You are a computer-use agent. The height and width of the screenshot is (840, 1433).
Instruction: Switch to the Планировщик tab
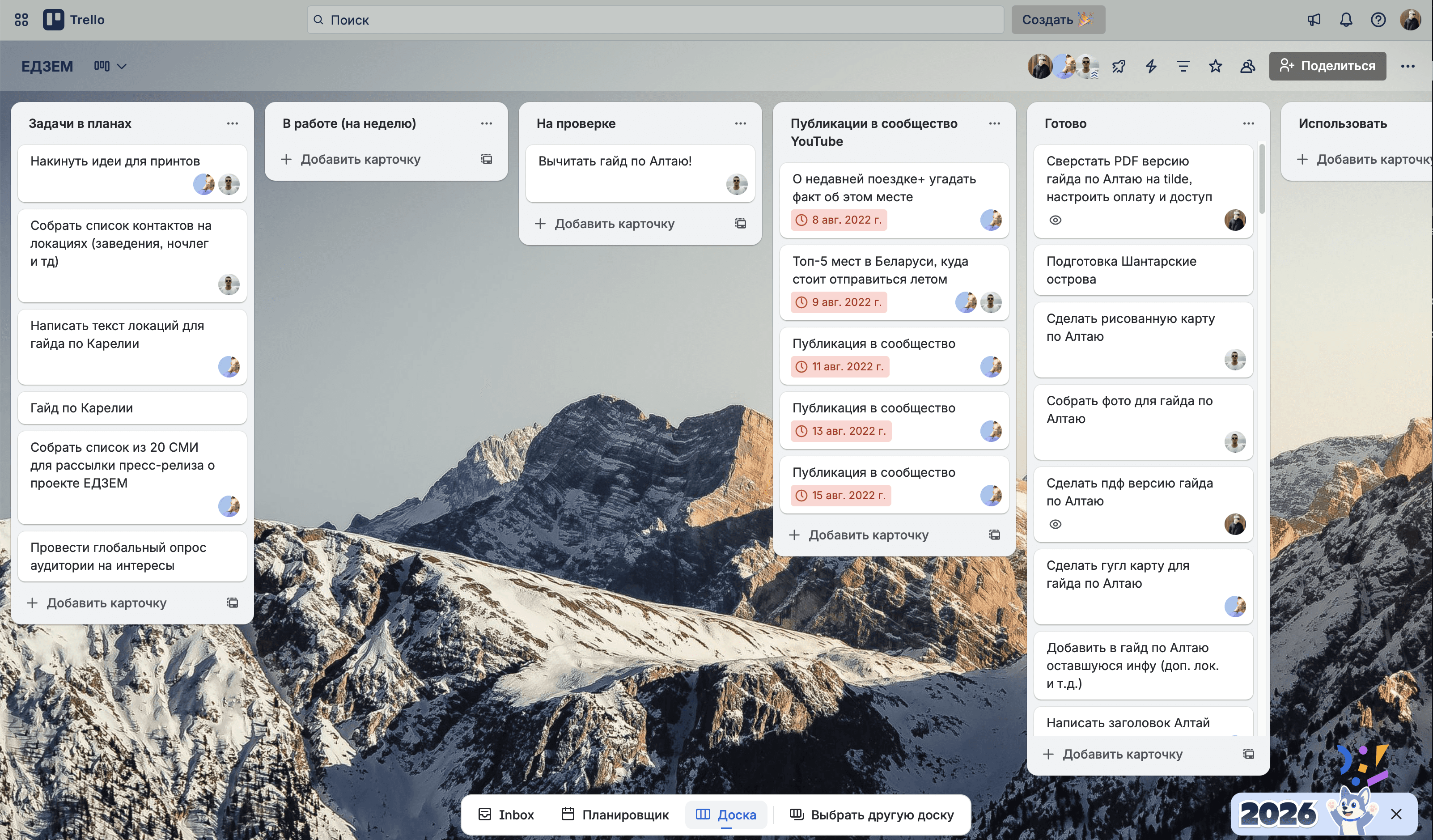(615, 815)
